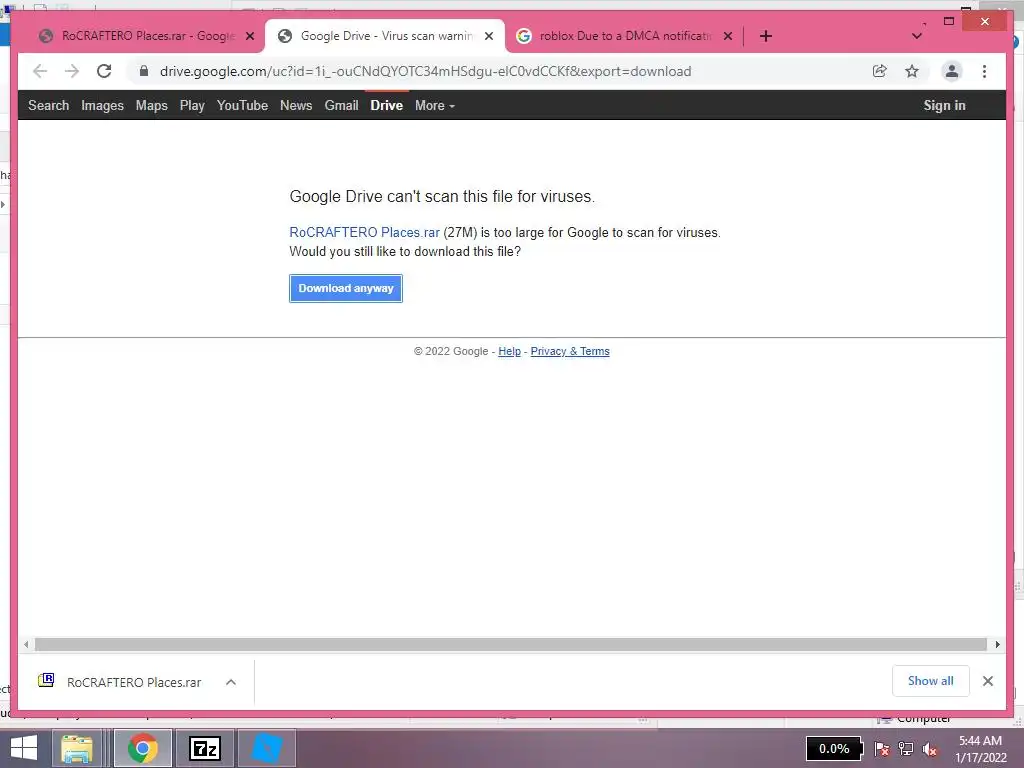Open a new tab with the plus button

point(766,36)
